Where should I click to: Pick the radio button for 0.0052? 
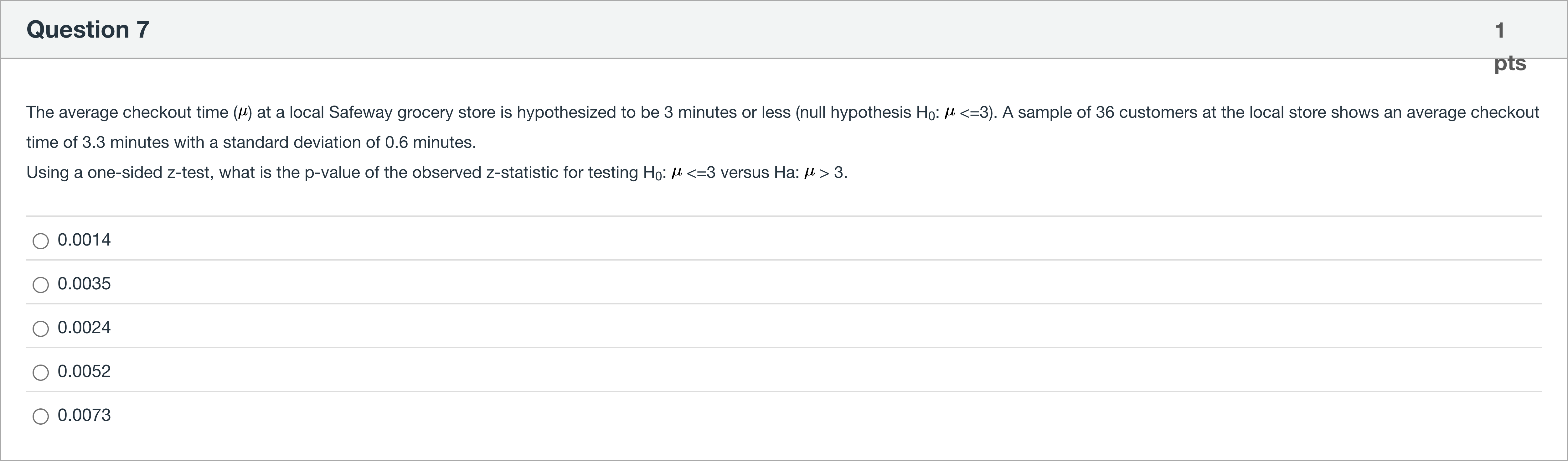(41, 373)
